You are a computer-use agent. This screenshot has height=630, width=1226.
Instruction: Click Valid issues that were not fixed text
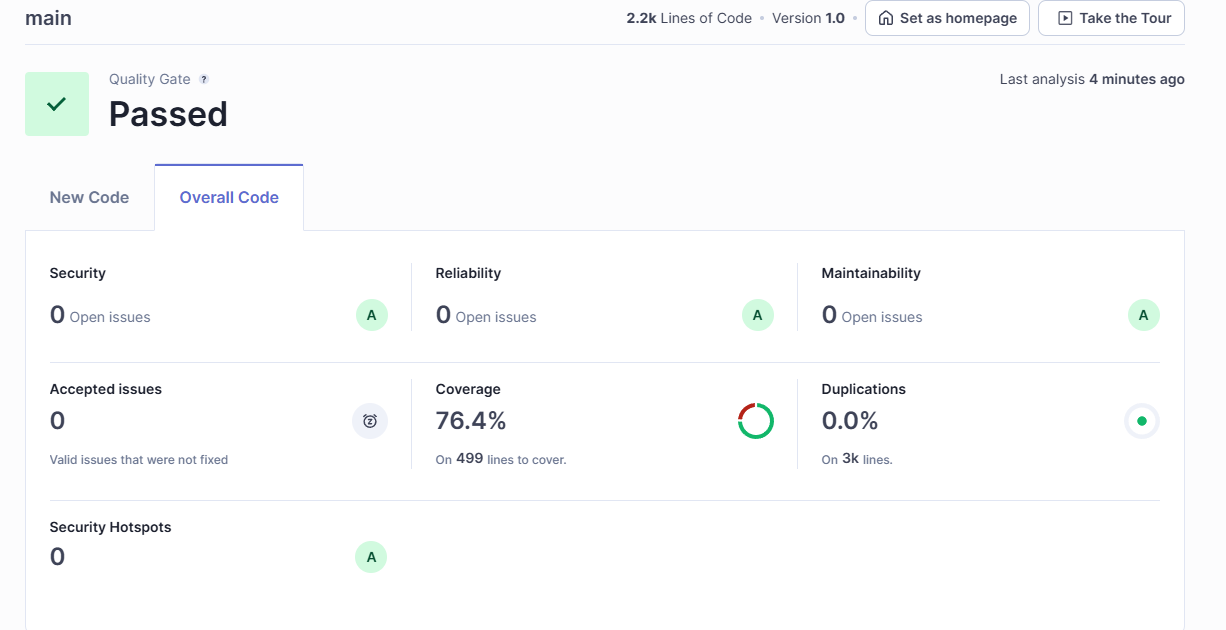point(139,460)
